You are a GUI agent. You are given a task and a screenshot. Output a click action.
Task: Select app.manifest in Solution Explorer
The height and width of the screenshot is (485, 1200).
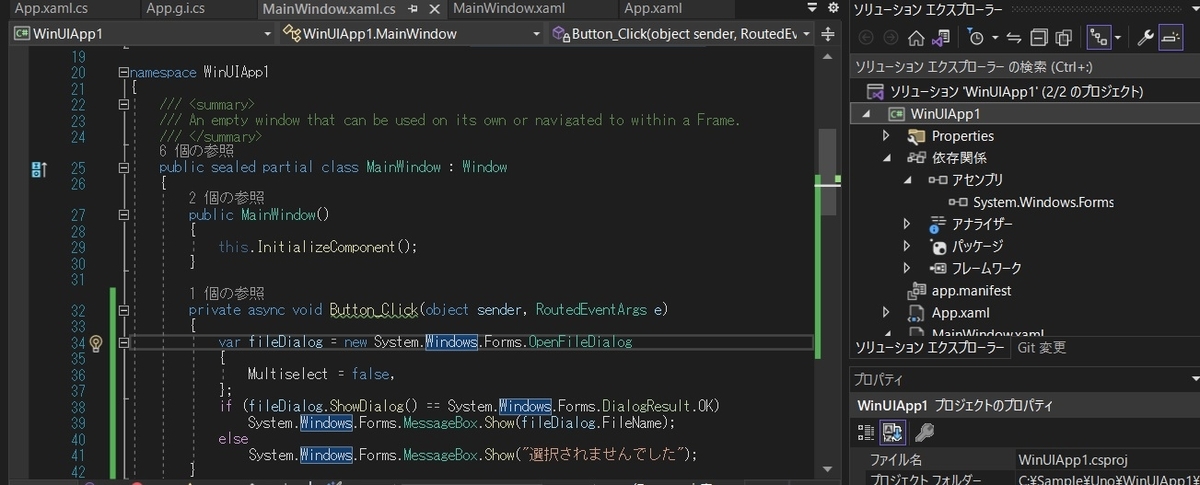pyautogui.click(x=959, y=291)
